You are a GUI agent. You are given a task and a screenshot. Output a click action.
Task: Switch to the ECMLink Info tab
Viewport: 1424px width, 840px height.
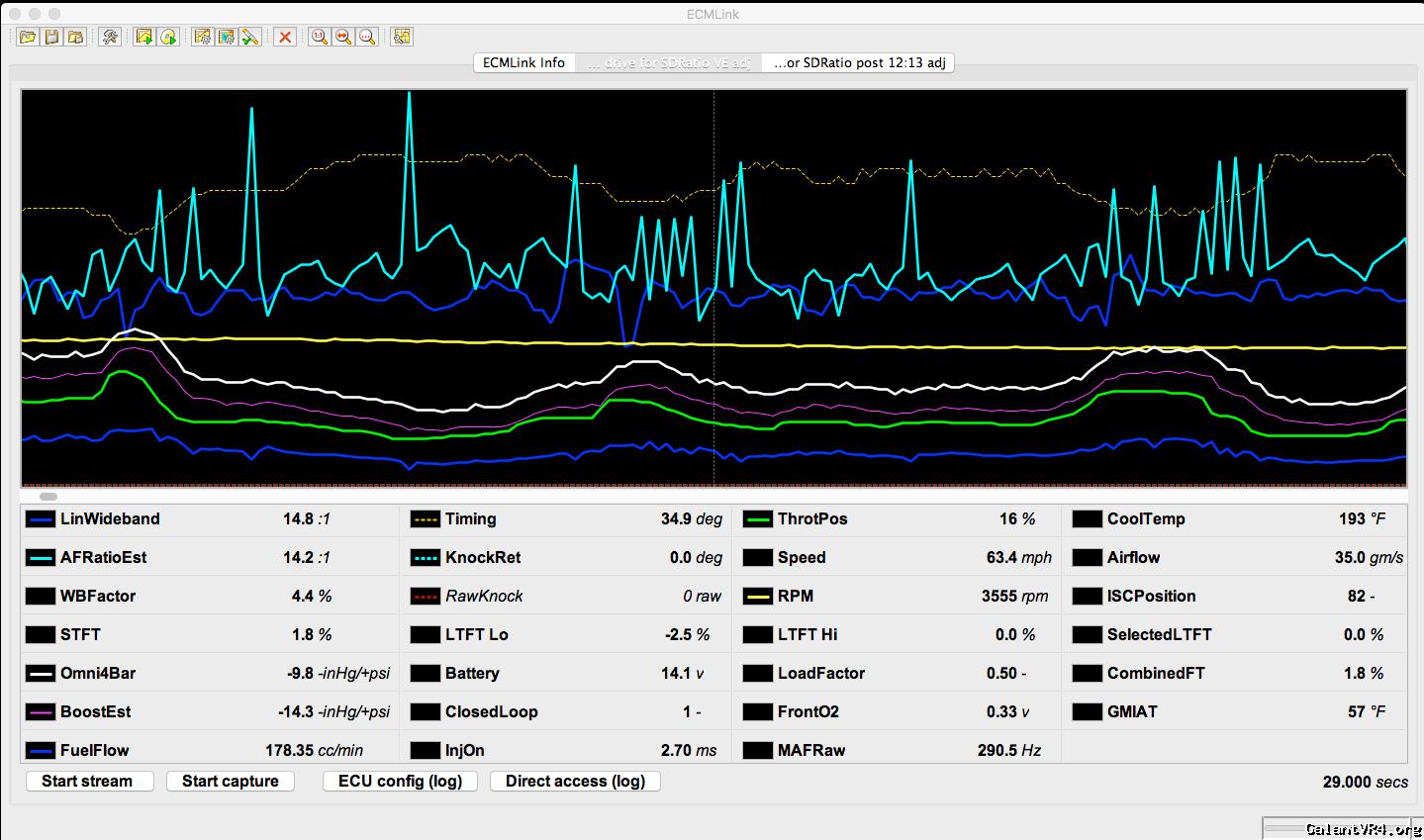[x=523, y=62]
